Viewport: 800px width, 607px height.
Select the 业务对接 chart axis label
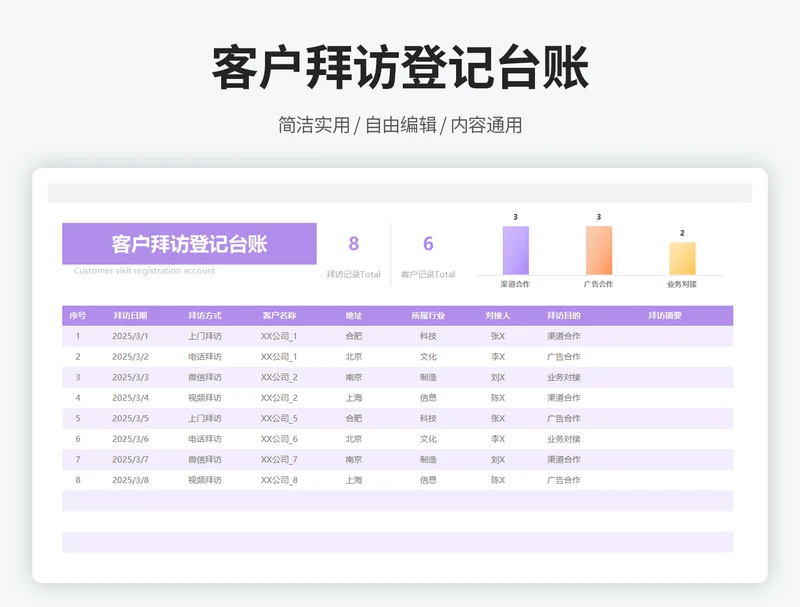(682, 284)
